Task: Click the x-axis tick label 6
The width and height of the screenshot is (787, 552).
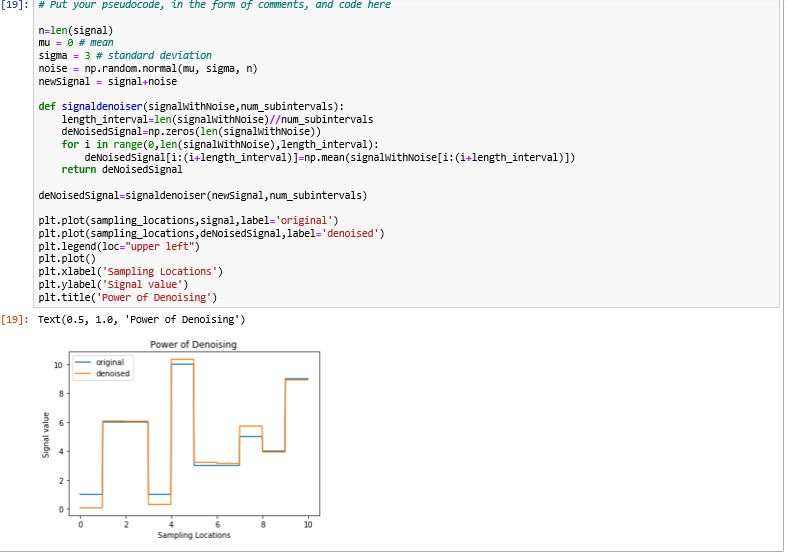Action: [217, 524]
